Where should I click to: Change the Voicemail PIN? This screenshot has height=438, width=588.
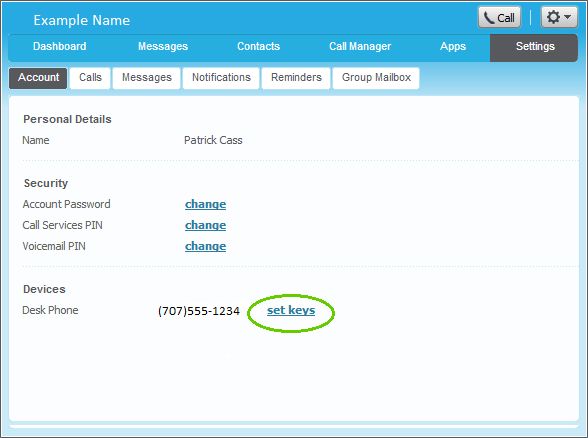tap(206, 246)
